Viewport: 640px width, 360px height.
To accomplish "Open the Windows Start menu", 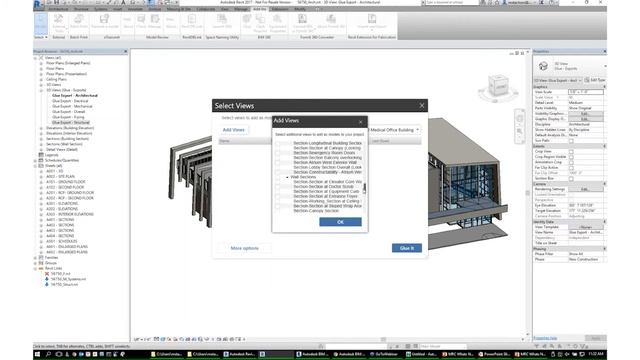I will click(37, 354).
